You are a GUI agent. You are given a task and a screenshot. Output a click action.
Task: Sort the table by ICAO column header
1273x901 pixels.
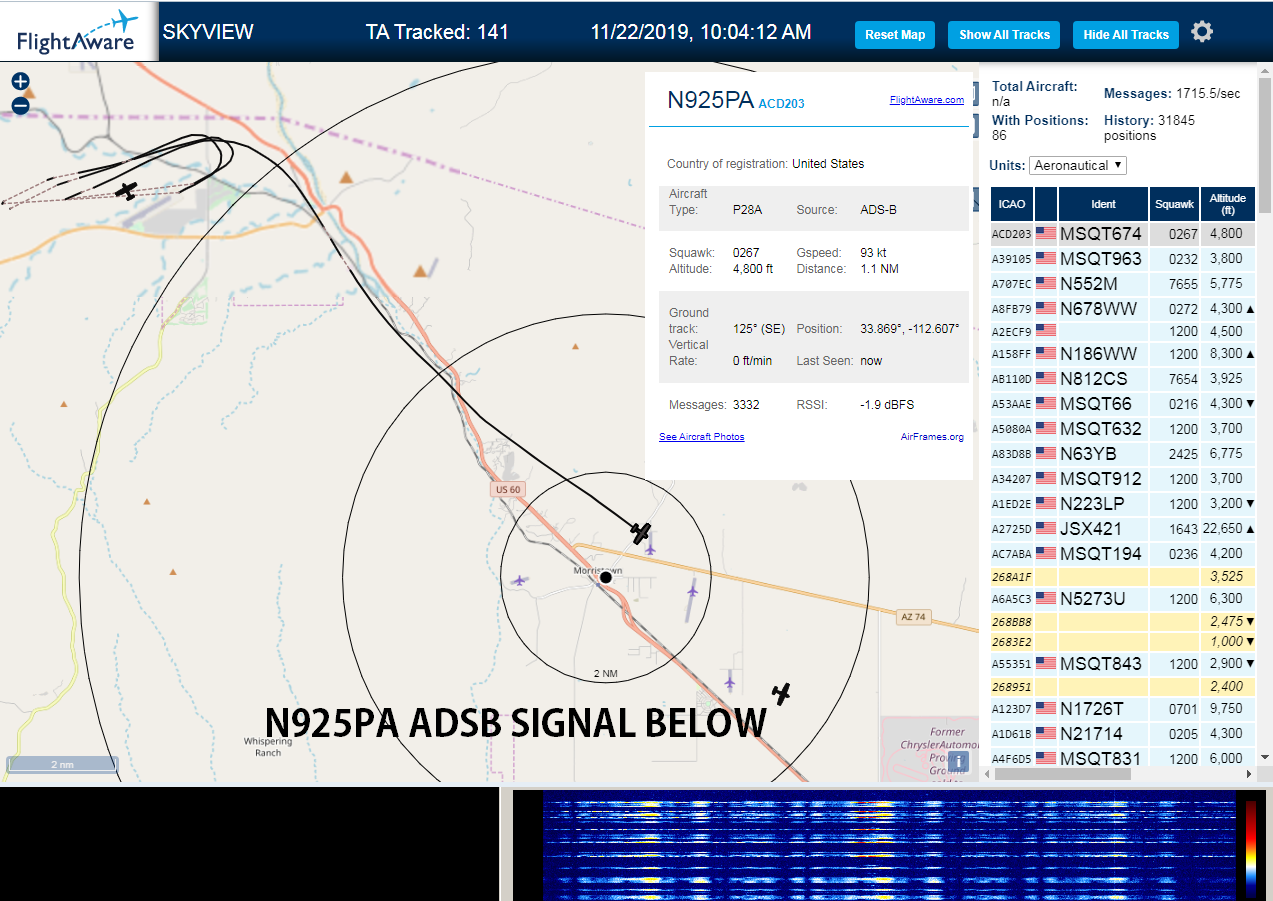coord(1012,204)
